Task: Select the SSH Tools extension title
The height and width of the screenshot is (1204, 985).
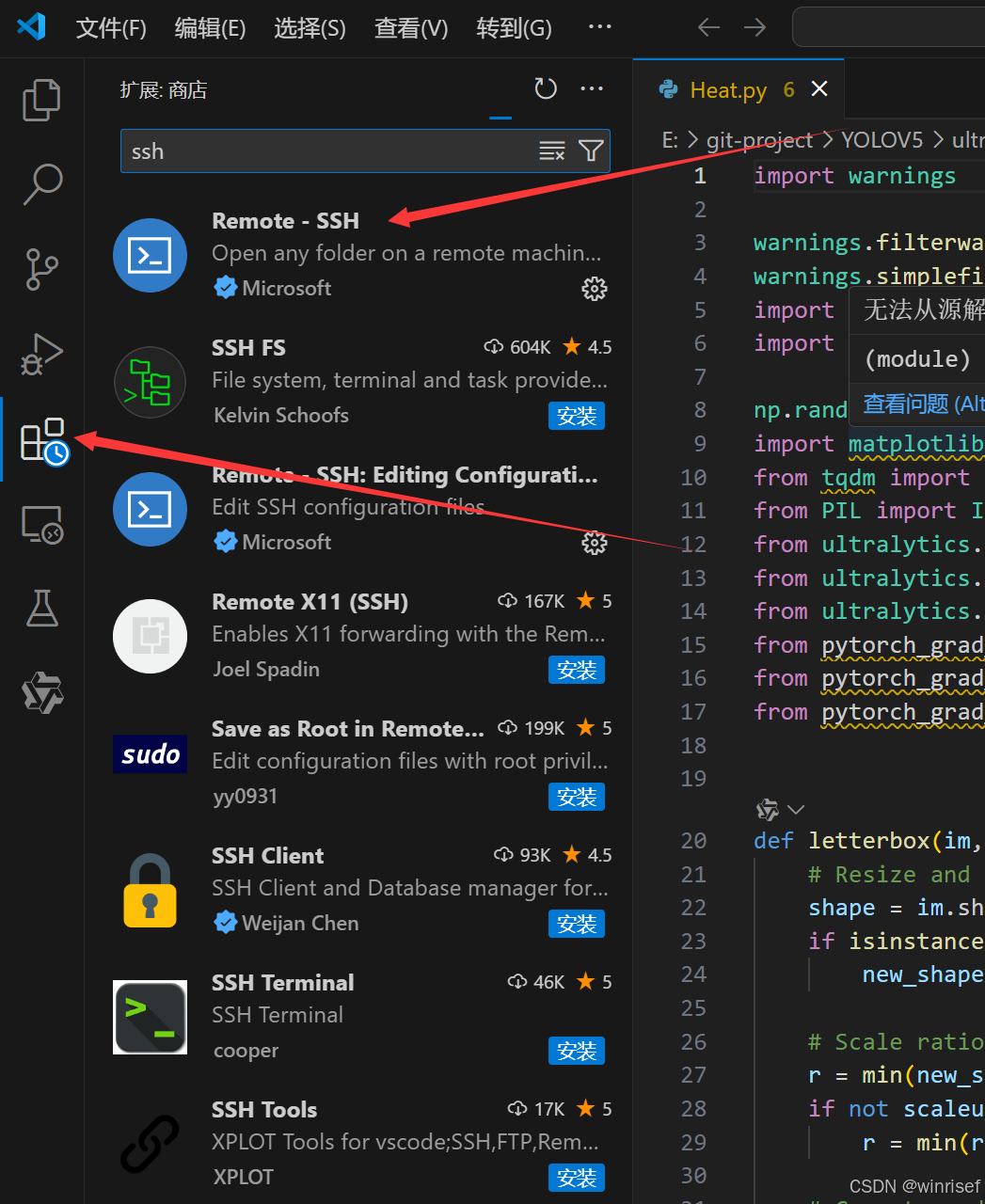Action: pos(264,1110)
